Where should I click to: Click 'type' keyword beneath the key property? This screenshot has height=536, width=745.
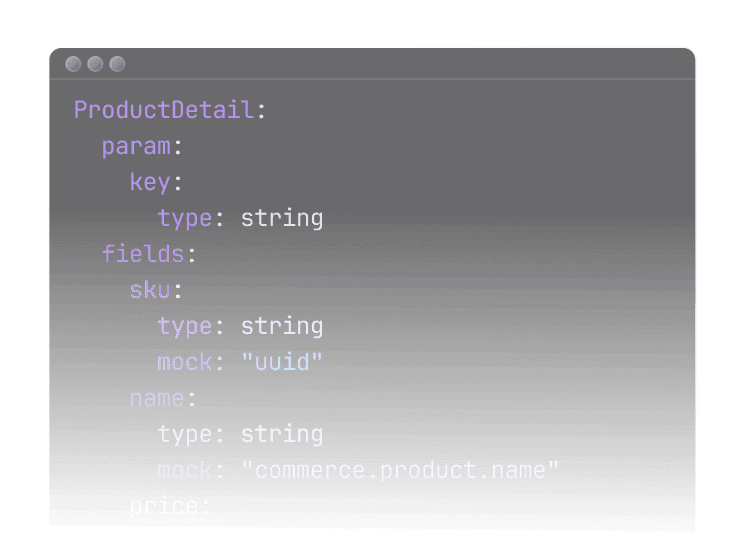point(184,218)
